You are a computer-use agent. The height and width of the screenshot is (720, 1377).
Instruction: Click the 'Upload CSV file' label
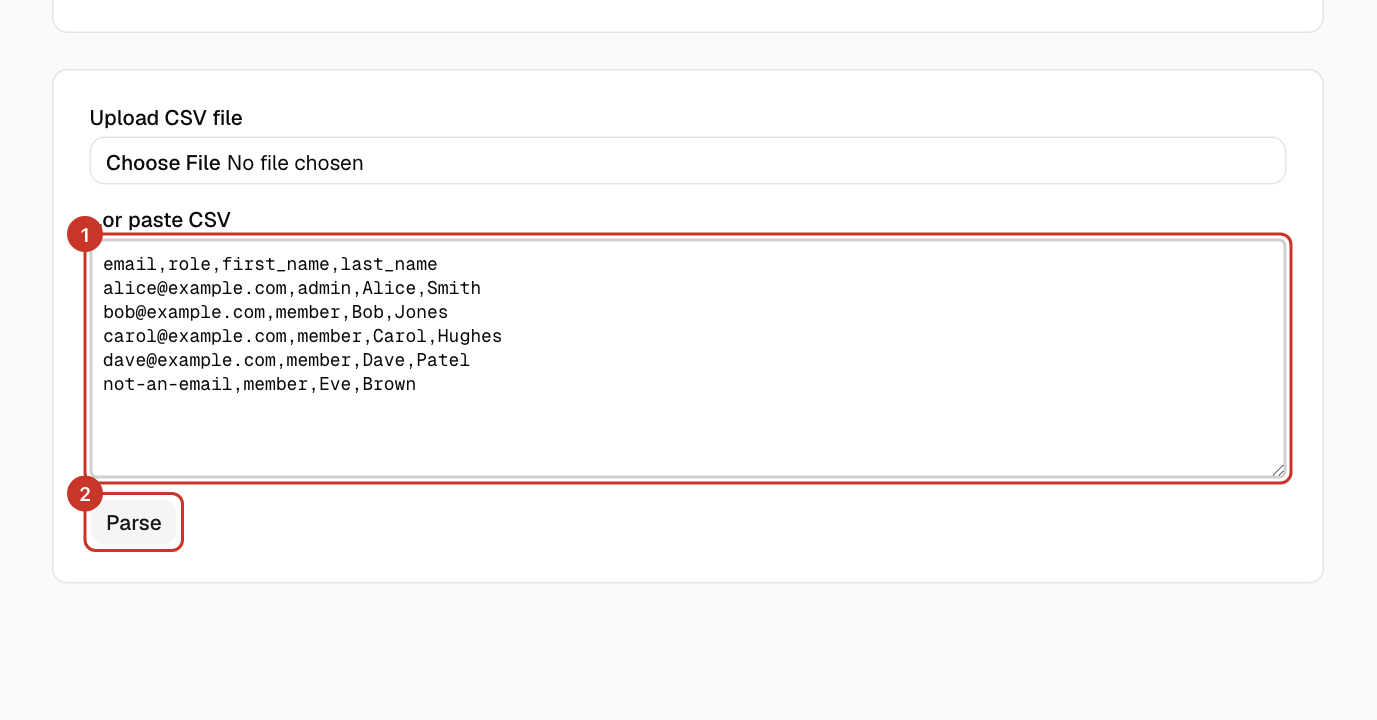[x=166, y=118]
